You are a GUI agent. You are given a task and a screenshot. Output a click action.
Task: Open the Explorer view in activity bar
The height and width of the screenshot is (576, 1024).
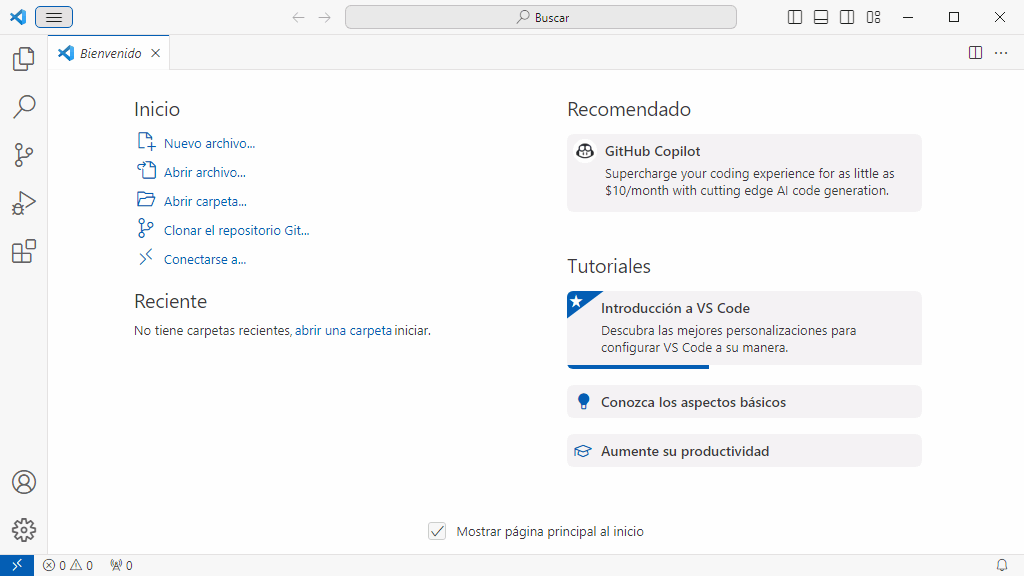click(x=24, y=59)
